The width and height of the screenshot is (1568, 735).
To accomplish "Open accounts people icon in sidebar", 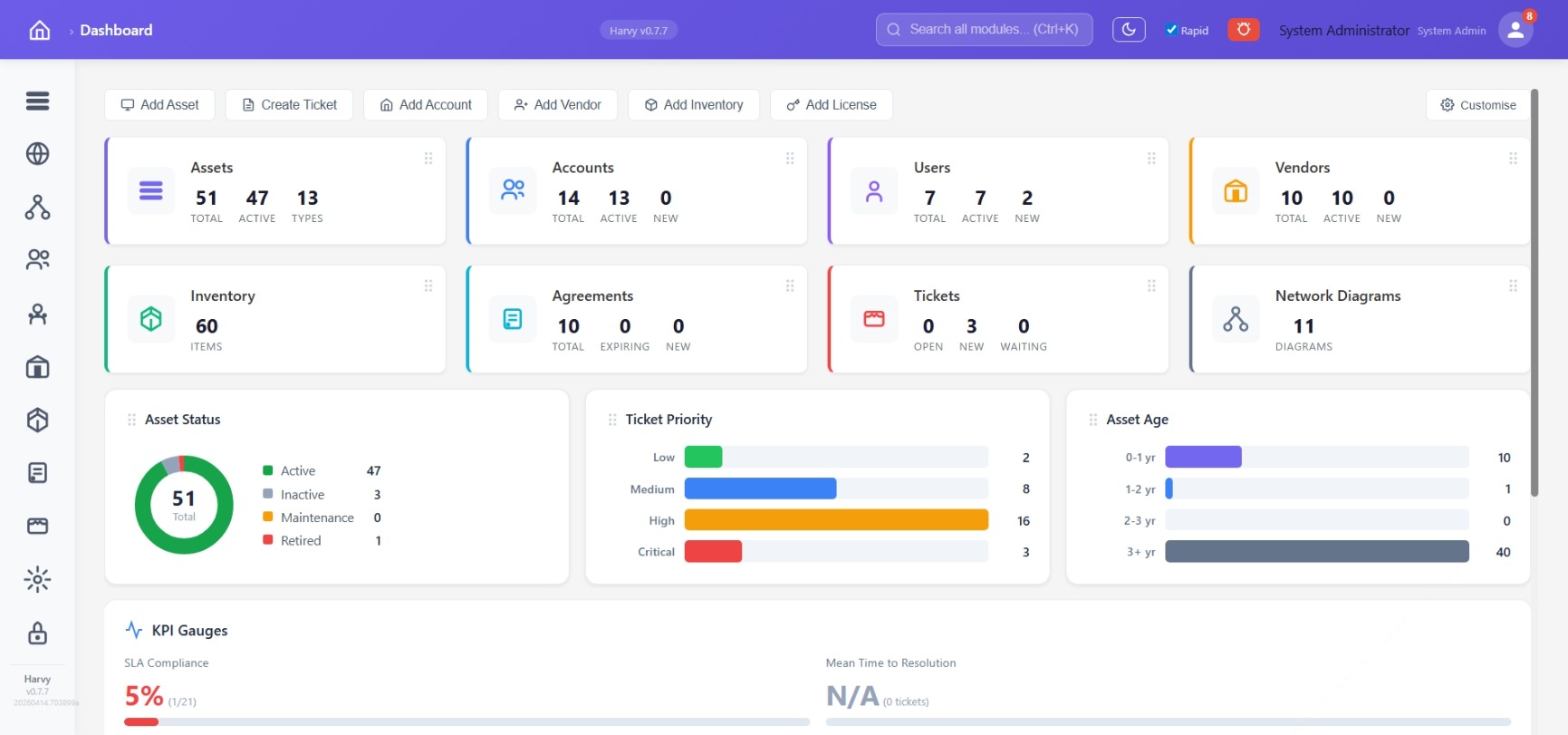I will tap(37, 260).
